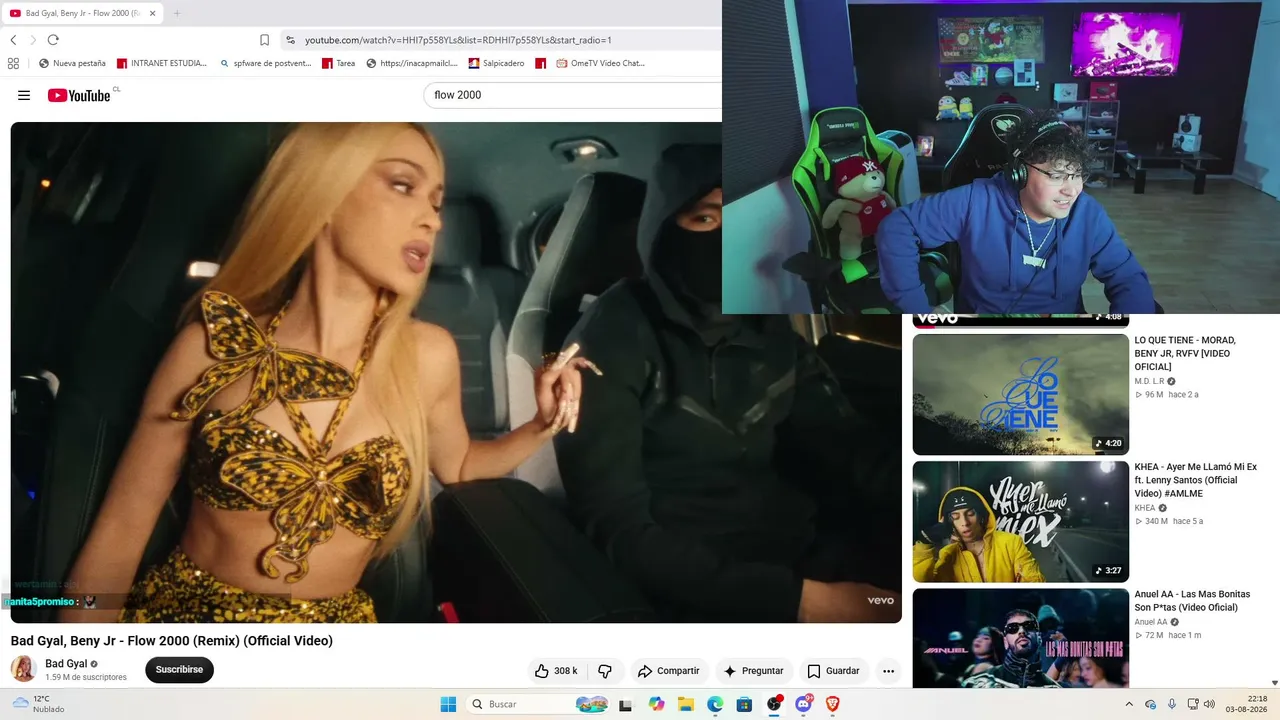Open Anuel AA Las Mas Bonitas thumbnail
1280x720 pixels.
click(x=1020, y=638)
